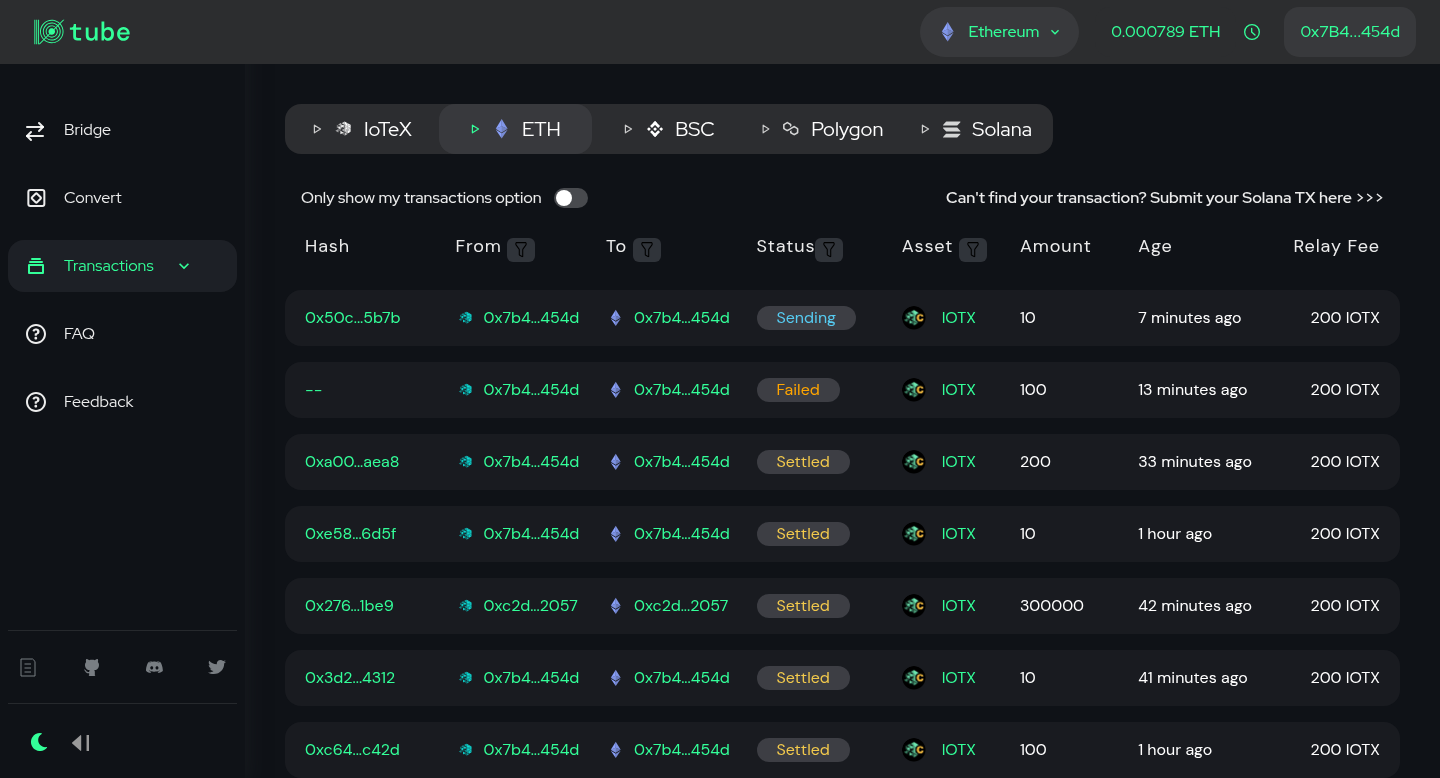Expand the Transactions menu chevron
The image size is (1440, 778).
pos(184,266)
